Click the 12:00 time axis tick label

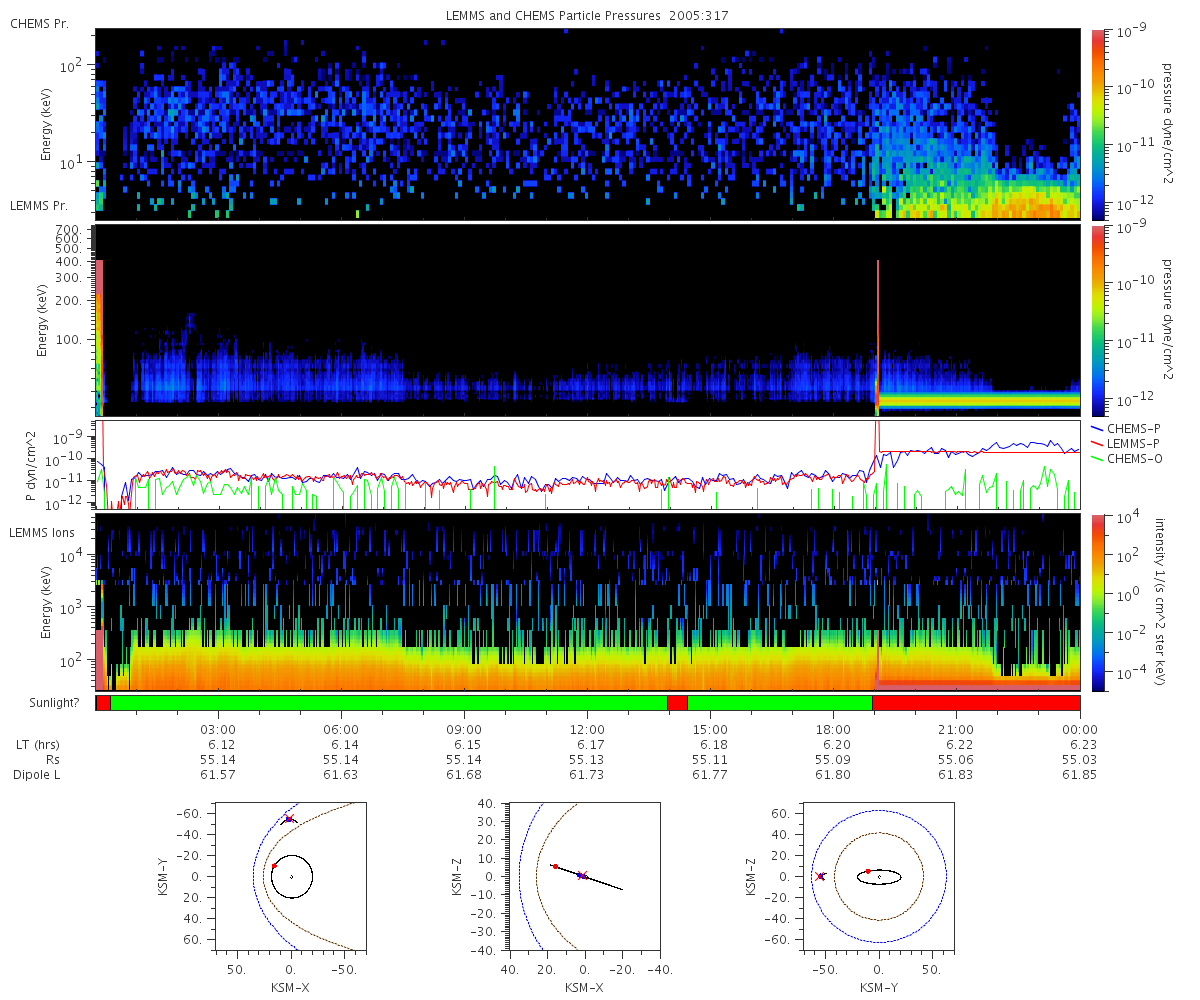[x=587, y=730]
